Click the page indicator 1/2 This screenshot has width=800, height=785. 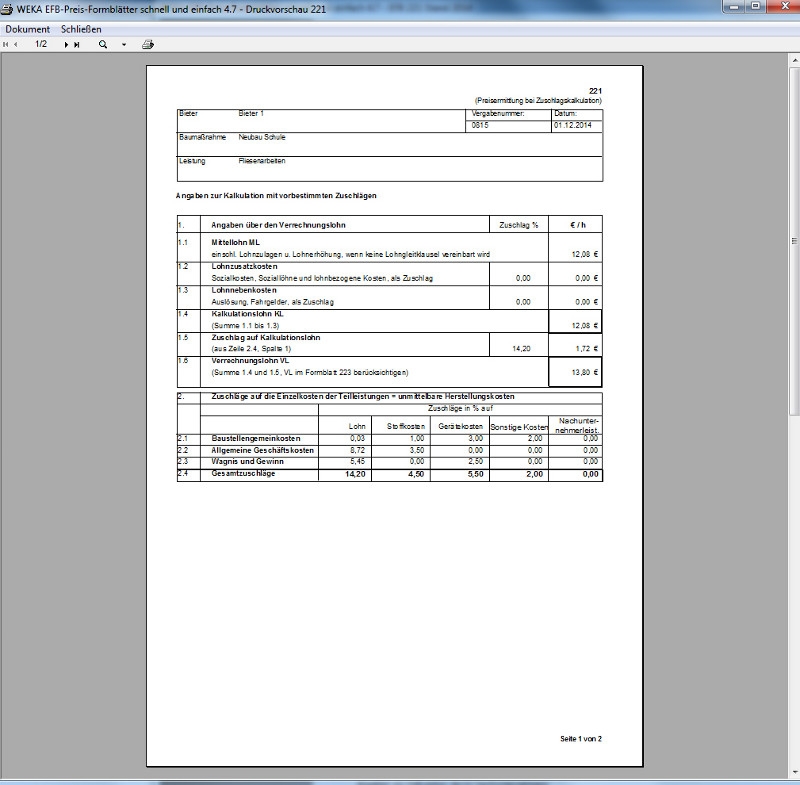(41, 44)
